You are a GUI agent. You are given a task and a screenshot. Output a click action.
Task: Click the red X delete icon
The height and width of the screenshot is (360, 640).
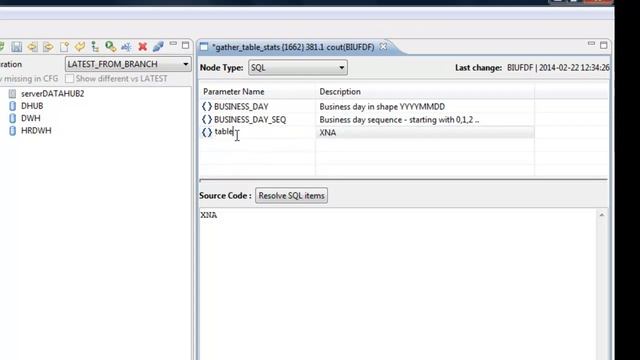pos(142,47)
